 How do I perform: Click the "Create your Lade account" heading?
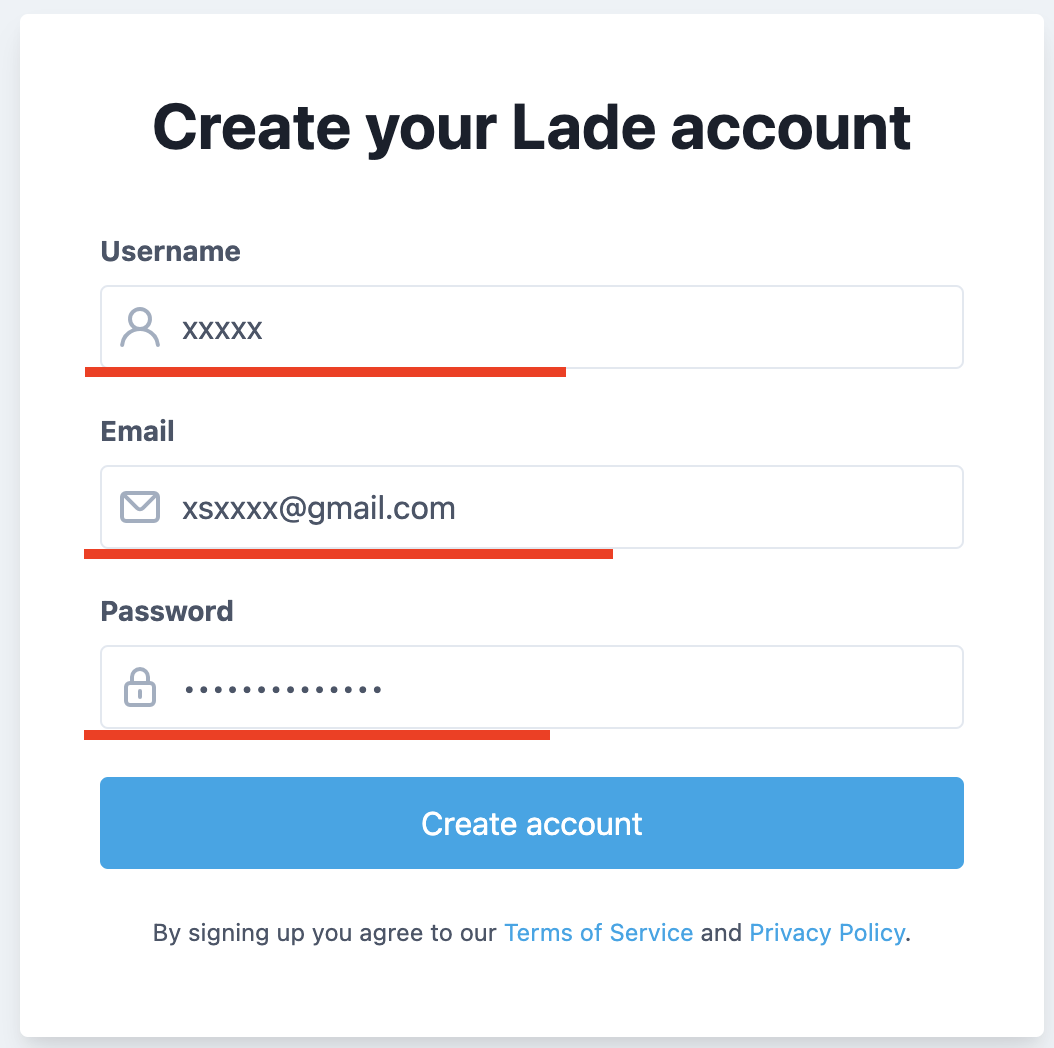tap(532, 127)
